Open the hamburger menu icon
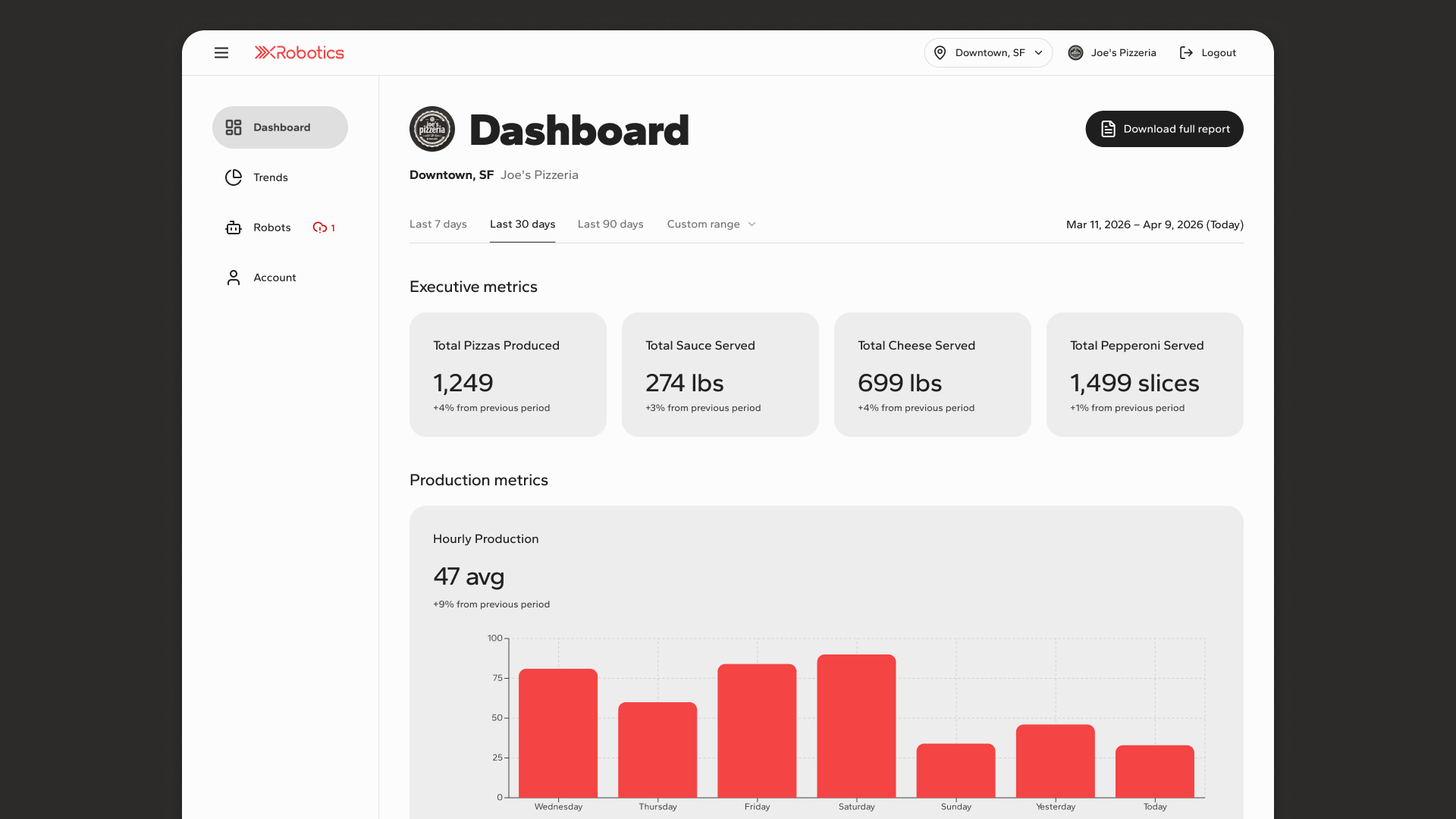Image resolution: width=1456 pixels, height=819 pixels. click(x=221, y=53)
